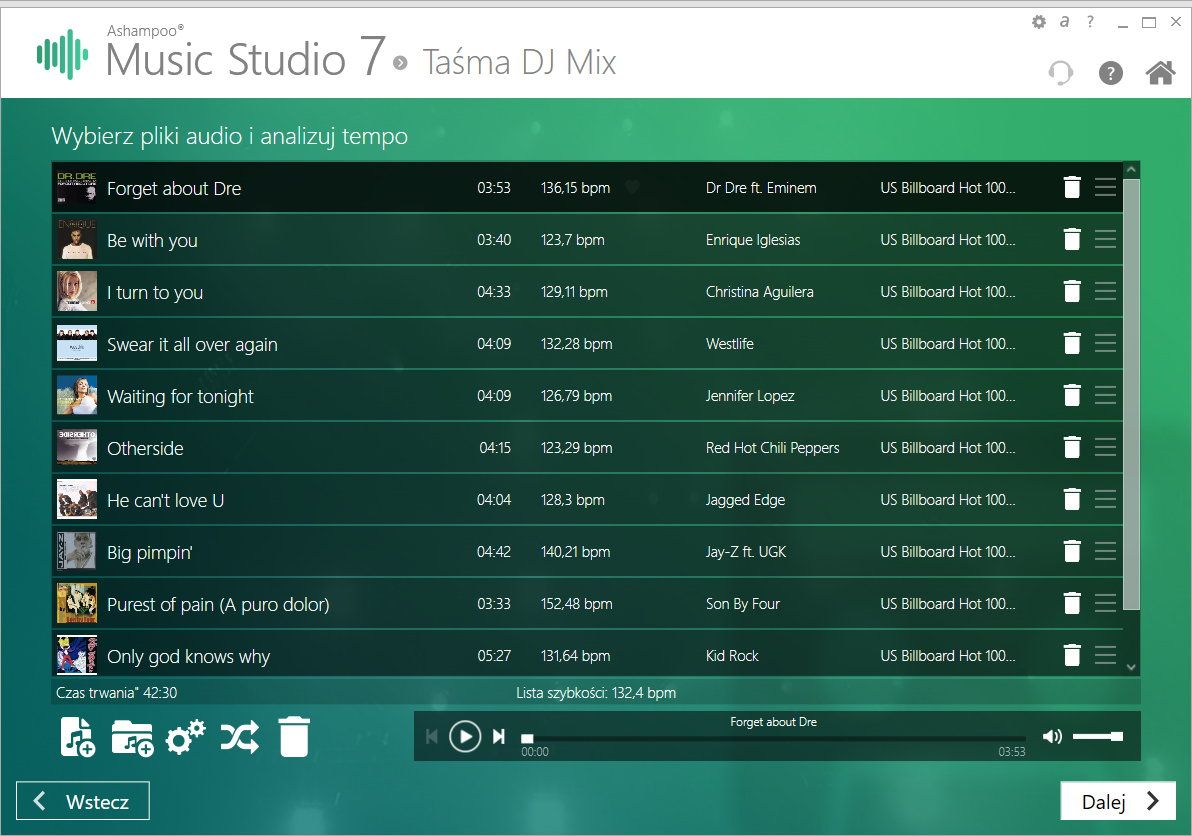This screenshot has width=1192, height=836.
Task: Clear all tracks with the large trash icon
Action: point(294,736)
